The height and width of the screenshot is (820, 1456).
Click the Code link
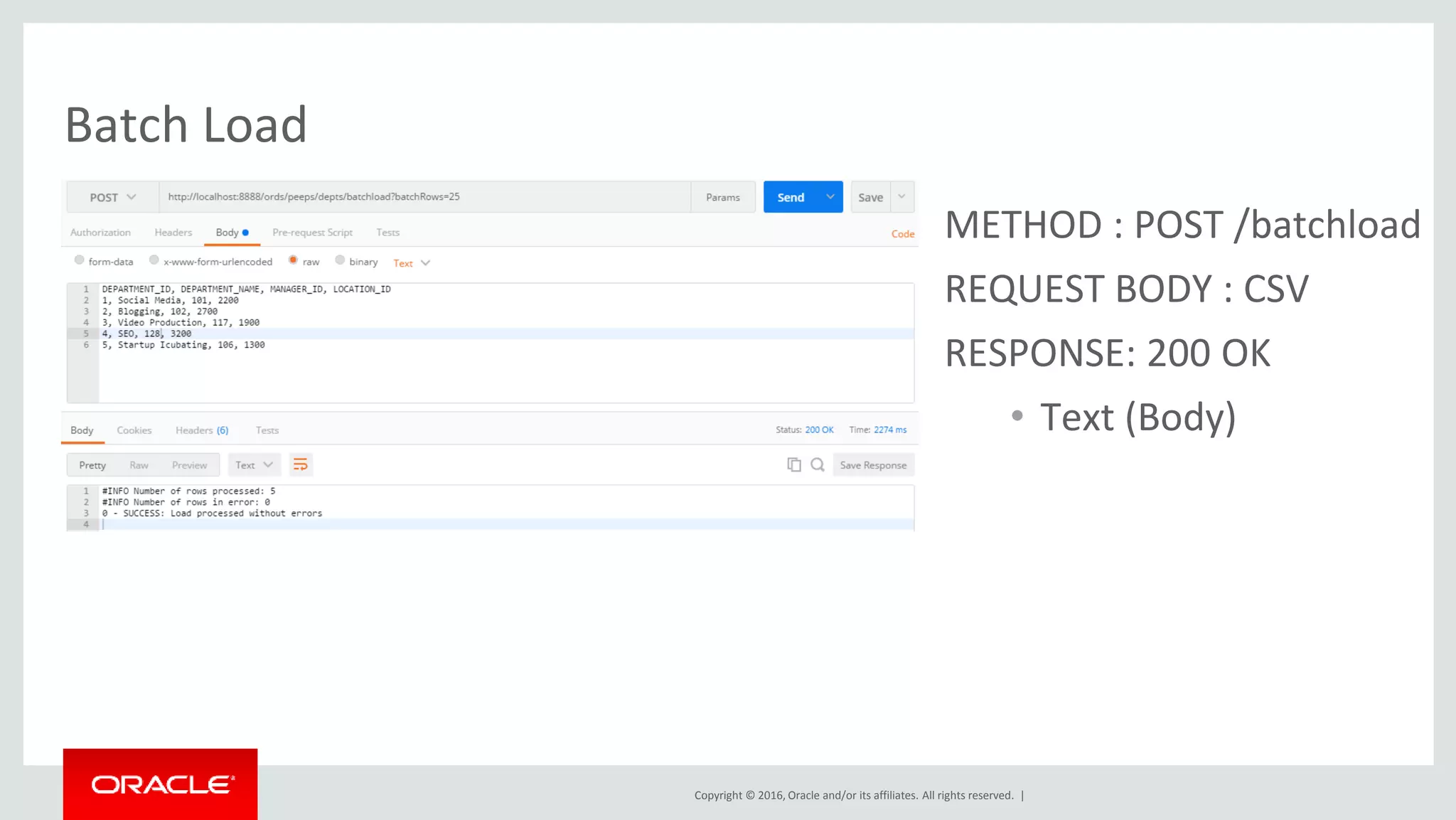click(x=902, y=234)
